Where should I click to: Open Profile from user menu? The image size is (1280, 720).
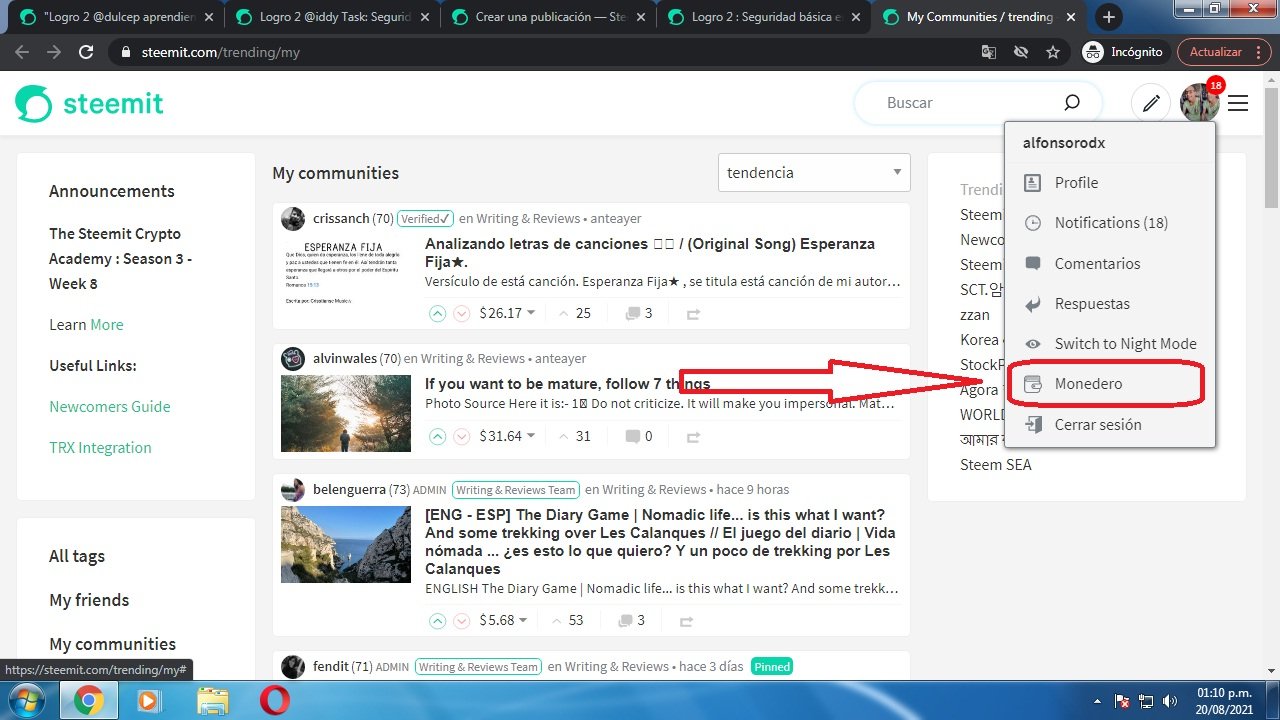[1110, 183]
